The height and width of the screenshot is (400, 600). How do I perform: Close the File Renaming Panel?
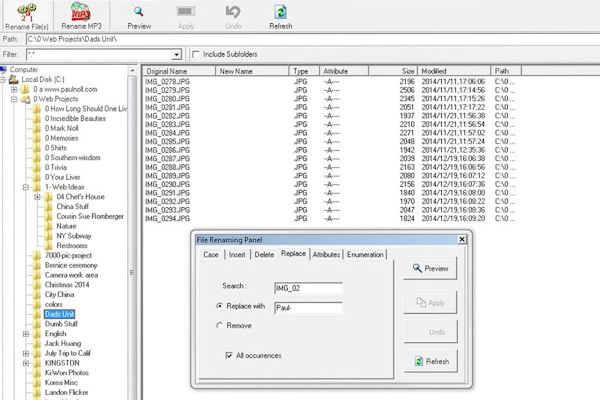click(462, 239)
